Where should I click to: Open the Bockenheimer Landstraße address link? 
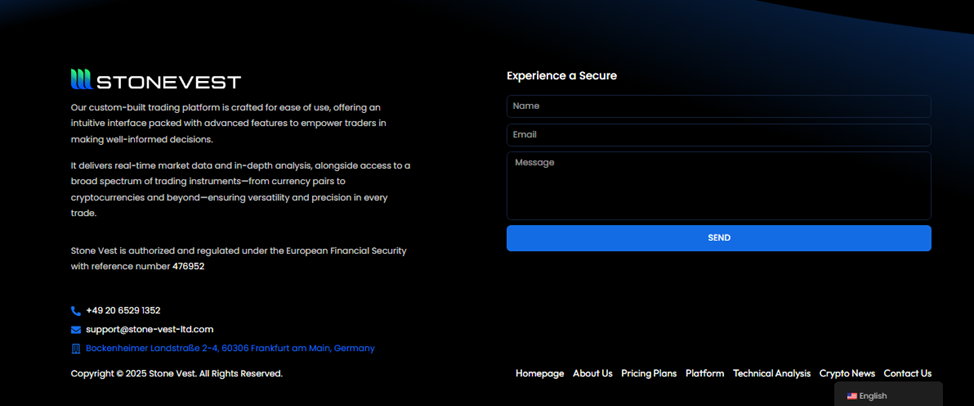[x=230, y=349]
